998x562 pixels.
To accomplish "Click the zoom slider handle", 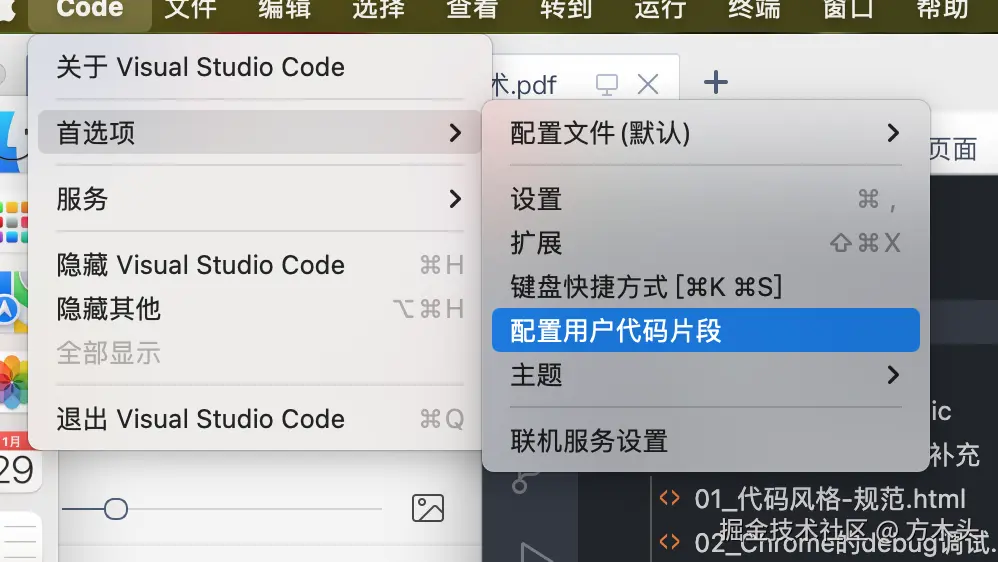I will point(115,509).
